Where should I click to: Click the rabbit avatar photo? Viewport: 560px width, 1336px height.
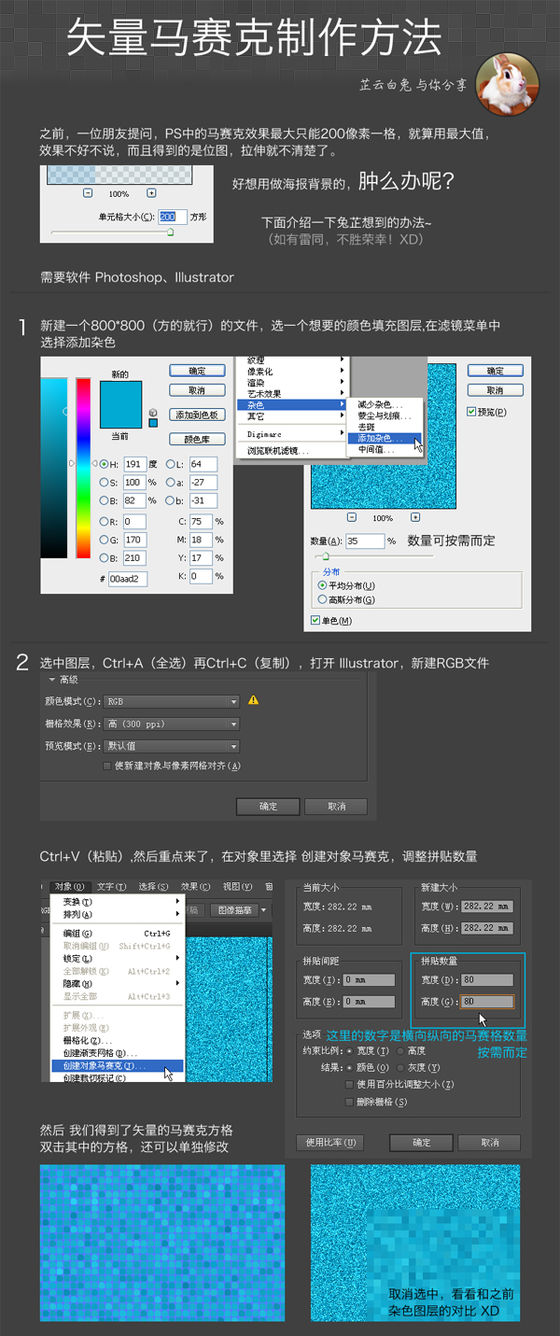click(x=507, y=85)
